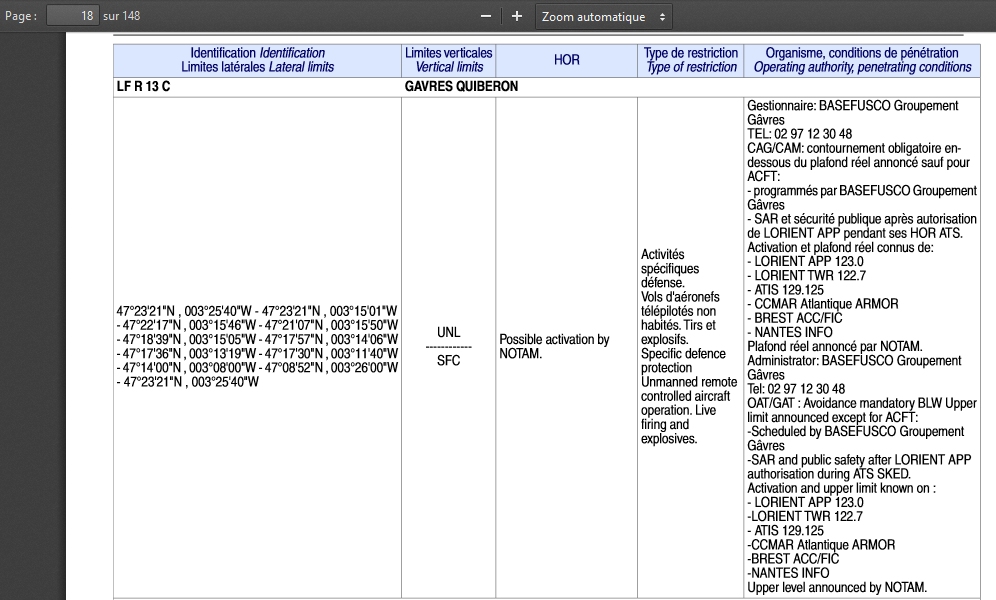This screenshot has height=600, width=996.
Task: Click '- CCMAR Atlantique ARMOR' French entry
Action: (x=823, y=304)
